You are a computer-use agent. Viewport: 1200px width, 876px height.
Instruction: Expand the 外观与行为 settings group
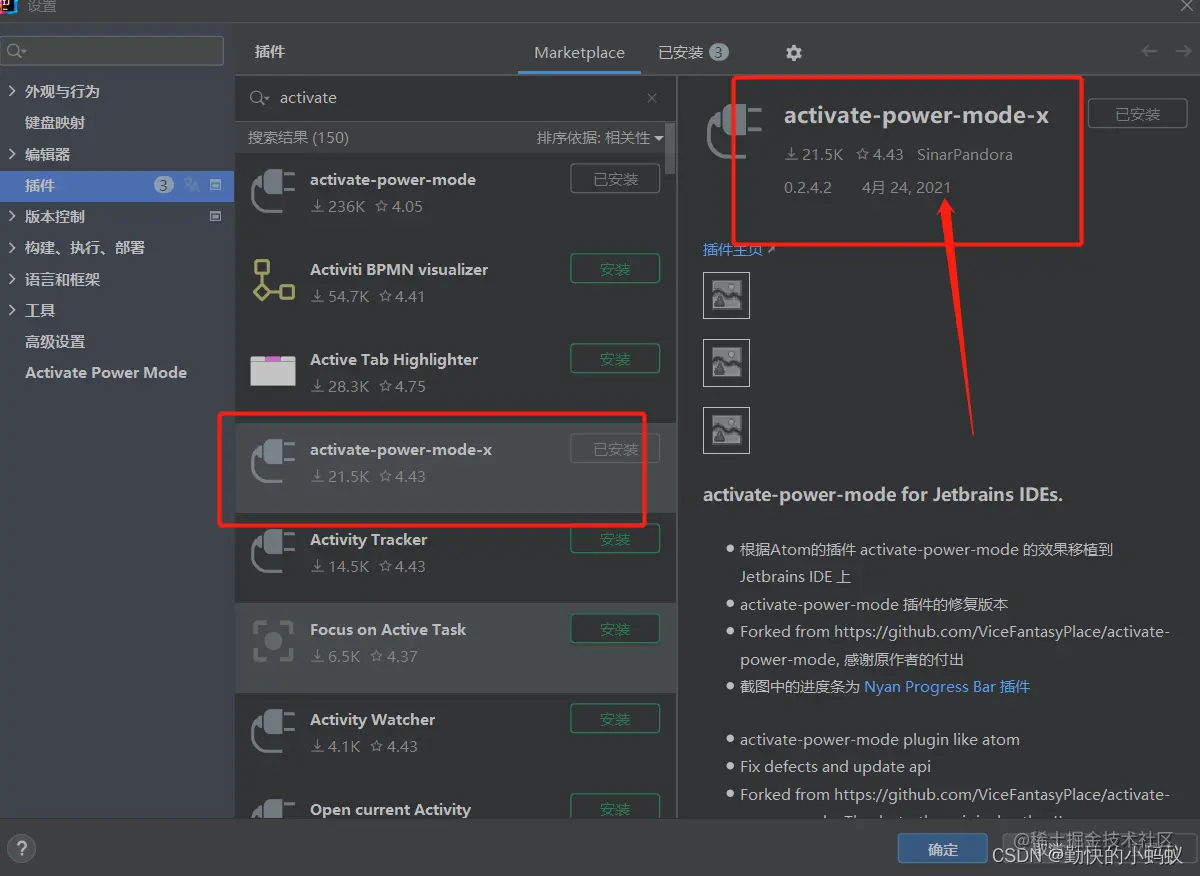point(12,91)
